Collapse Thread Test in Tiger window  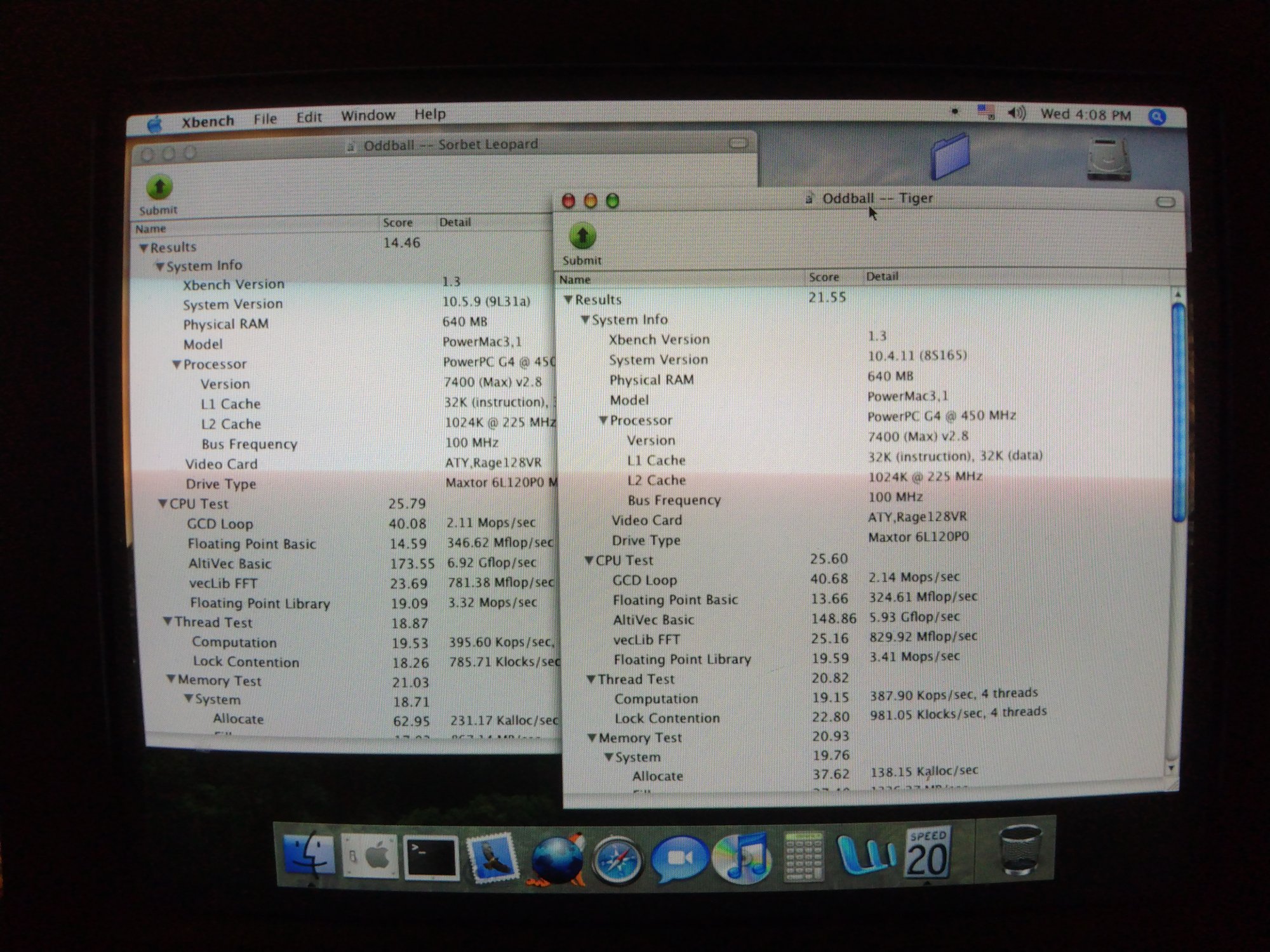point(591,680)
